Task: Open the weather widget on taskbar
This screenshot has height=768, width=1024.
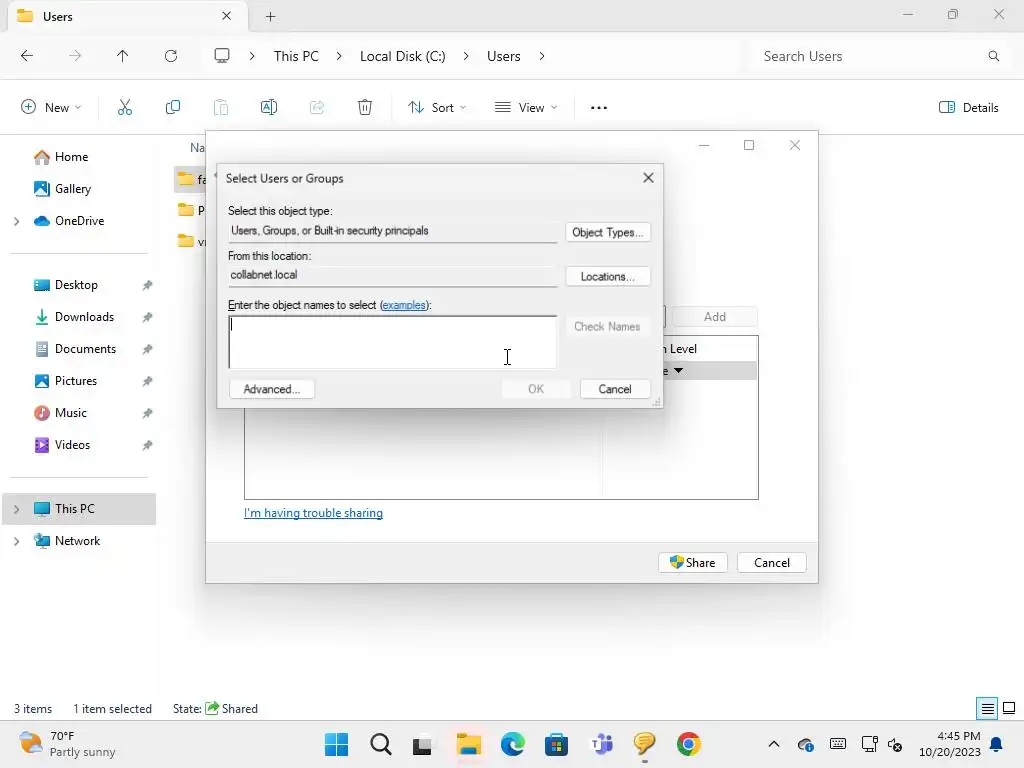Action: 67,744
